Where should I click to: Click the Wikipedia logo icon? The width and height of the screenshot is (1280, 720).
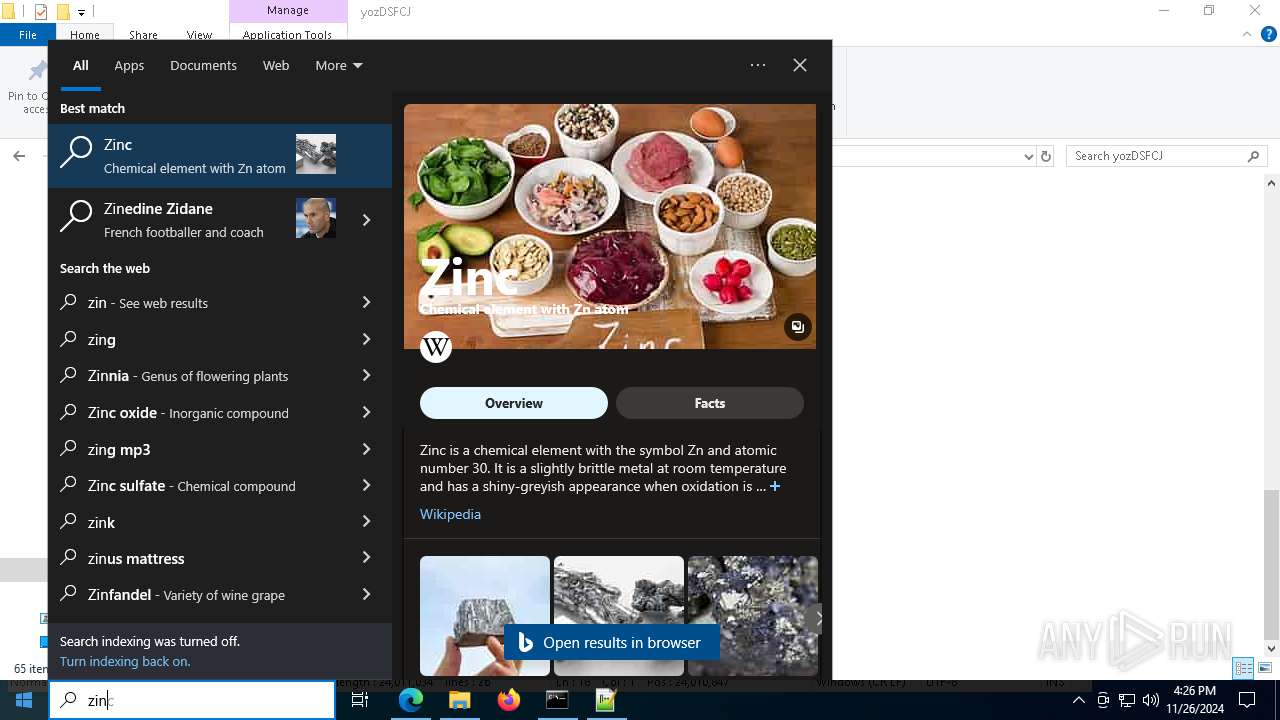pyautogui.click(x=436, y=347)
